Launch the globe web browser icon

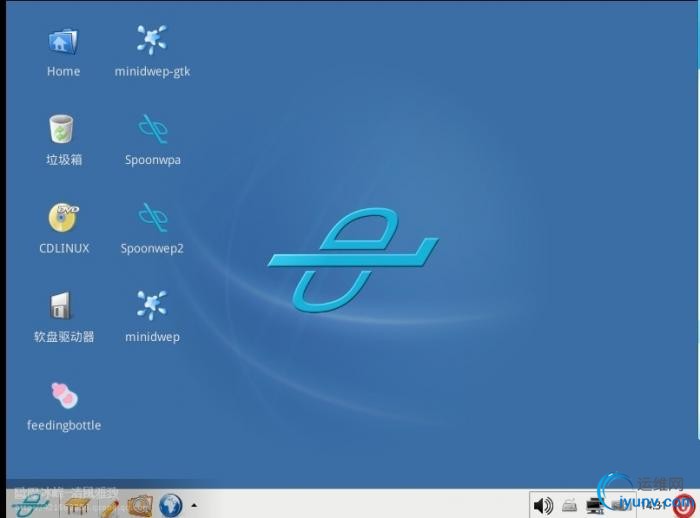tap(171, 505)
